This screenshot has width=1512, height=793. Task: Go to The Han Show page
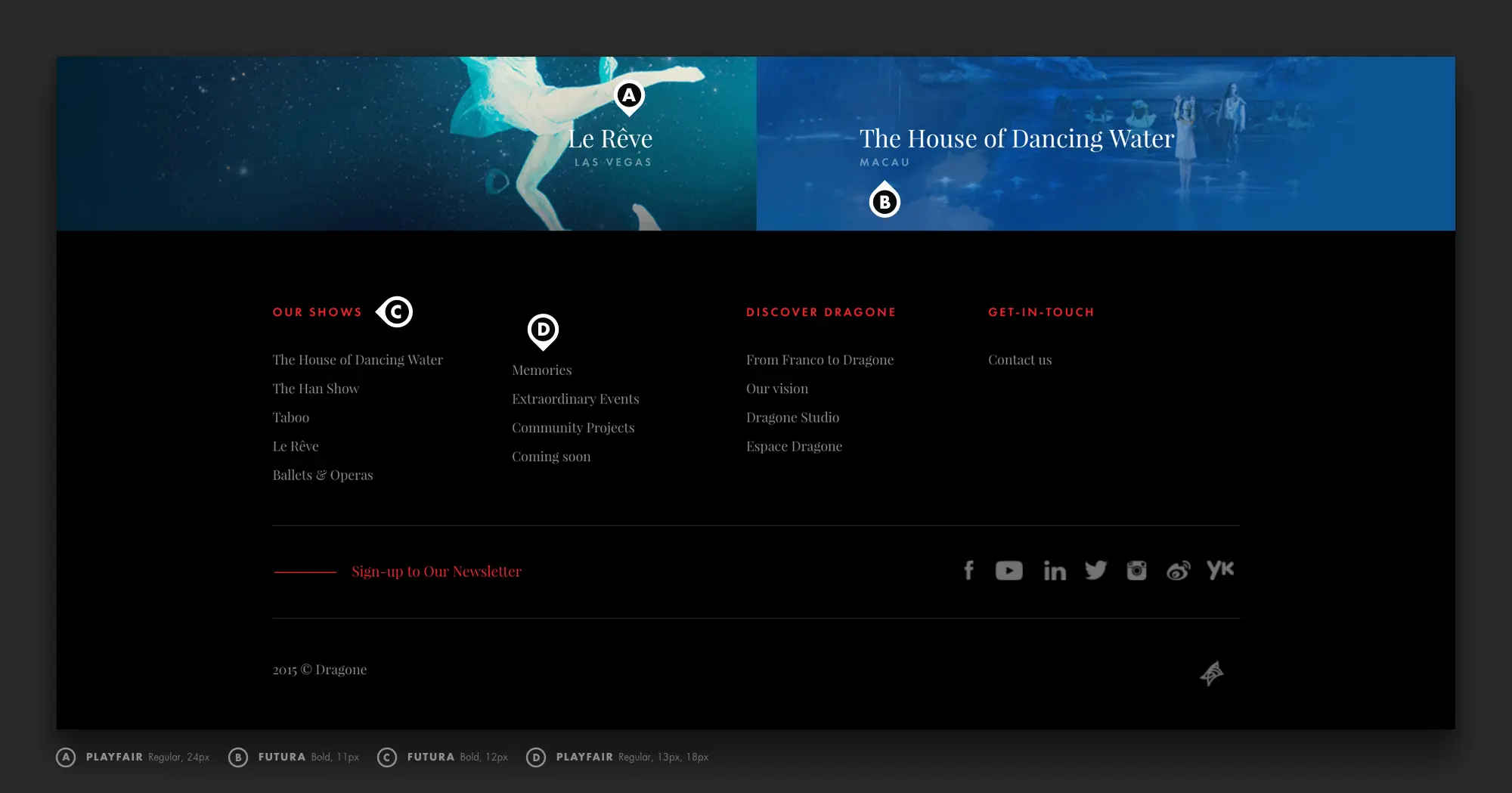316,389
